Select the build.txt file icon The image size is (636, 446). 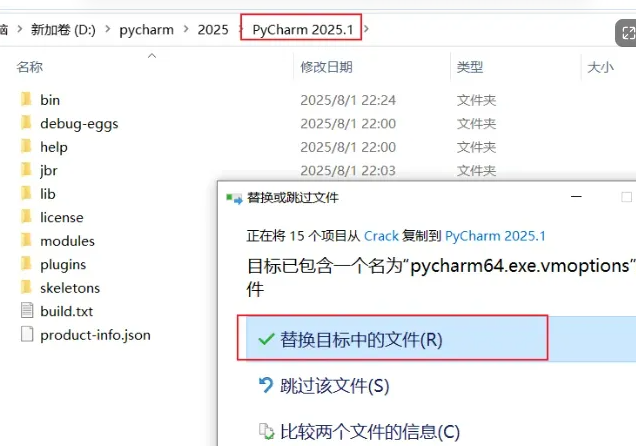click(x=27, y=311)
